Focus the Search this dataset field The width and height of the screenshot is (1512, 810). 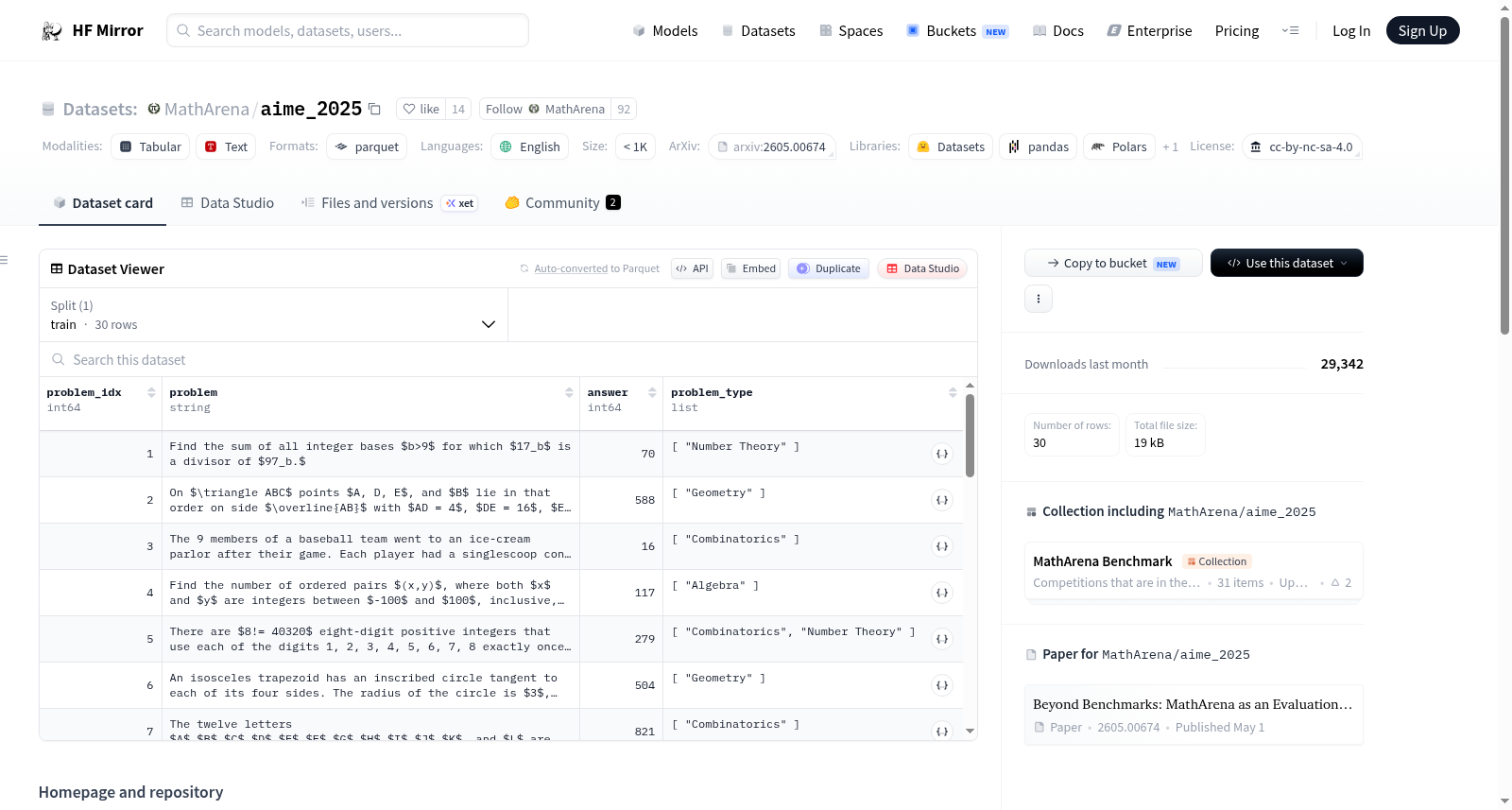coord(508,360)
